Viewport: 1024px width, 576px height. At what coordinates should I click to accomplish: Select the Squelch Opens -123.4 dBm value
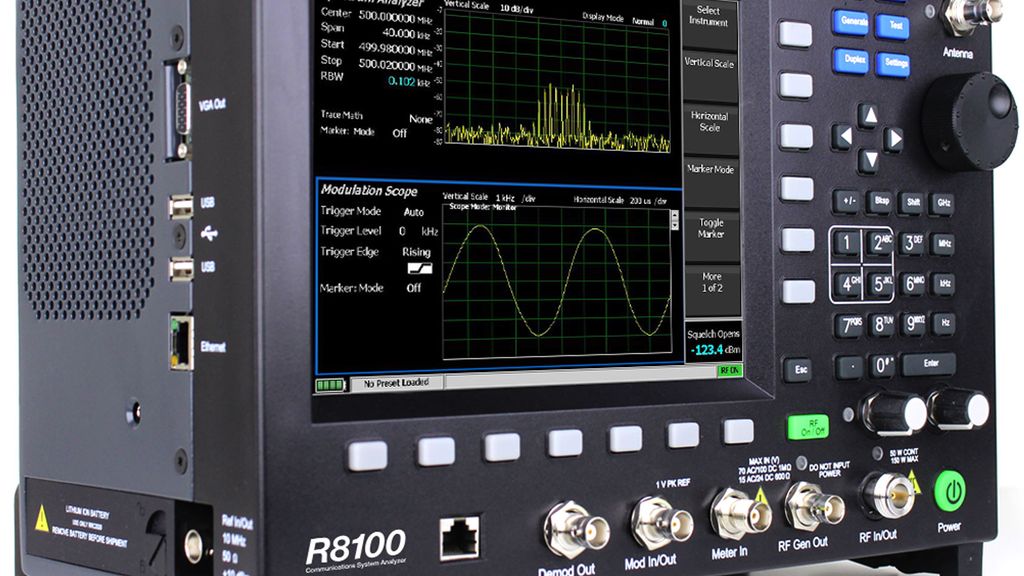(714, 350)
